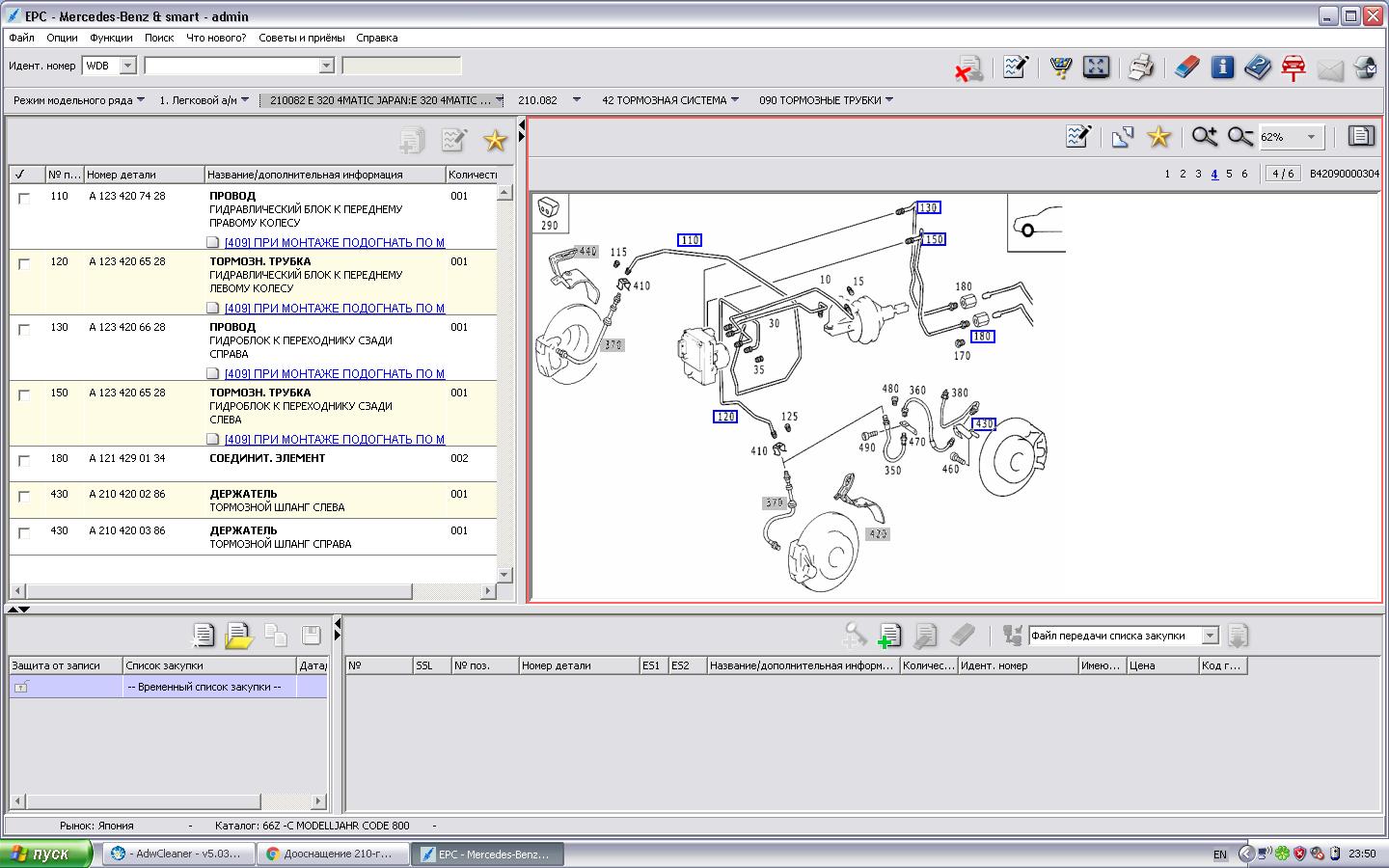This screenshot has height=868, width=1389.
Task: Expand Режим модельного ряда dropdown
Action: coord(141,99)
